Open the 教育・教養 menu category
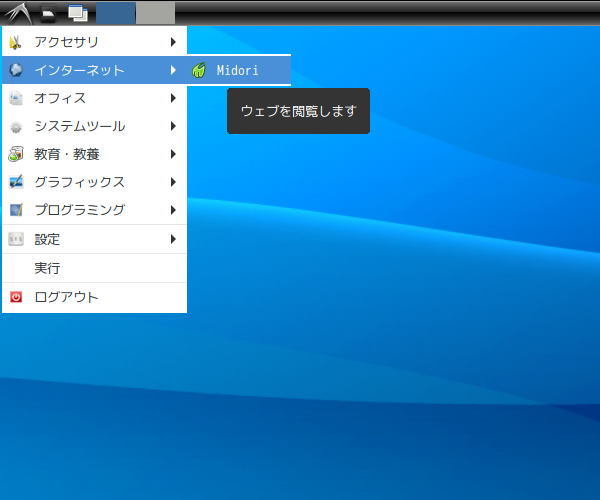Image resolution: width=600 pixels, height=500 pixels. pyautogui.click(x=95, y=154)
